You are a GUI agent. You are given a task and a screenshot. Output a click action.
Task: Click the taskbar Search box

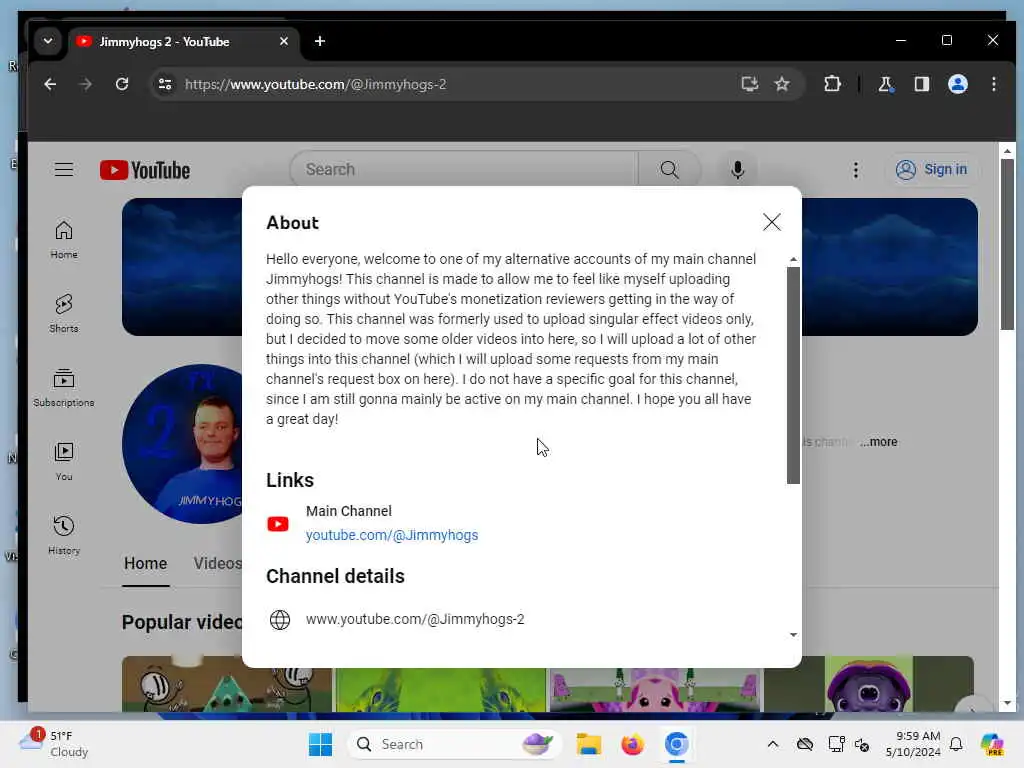coord(455,744)
